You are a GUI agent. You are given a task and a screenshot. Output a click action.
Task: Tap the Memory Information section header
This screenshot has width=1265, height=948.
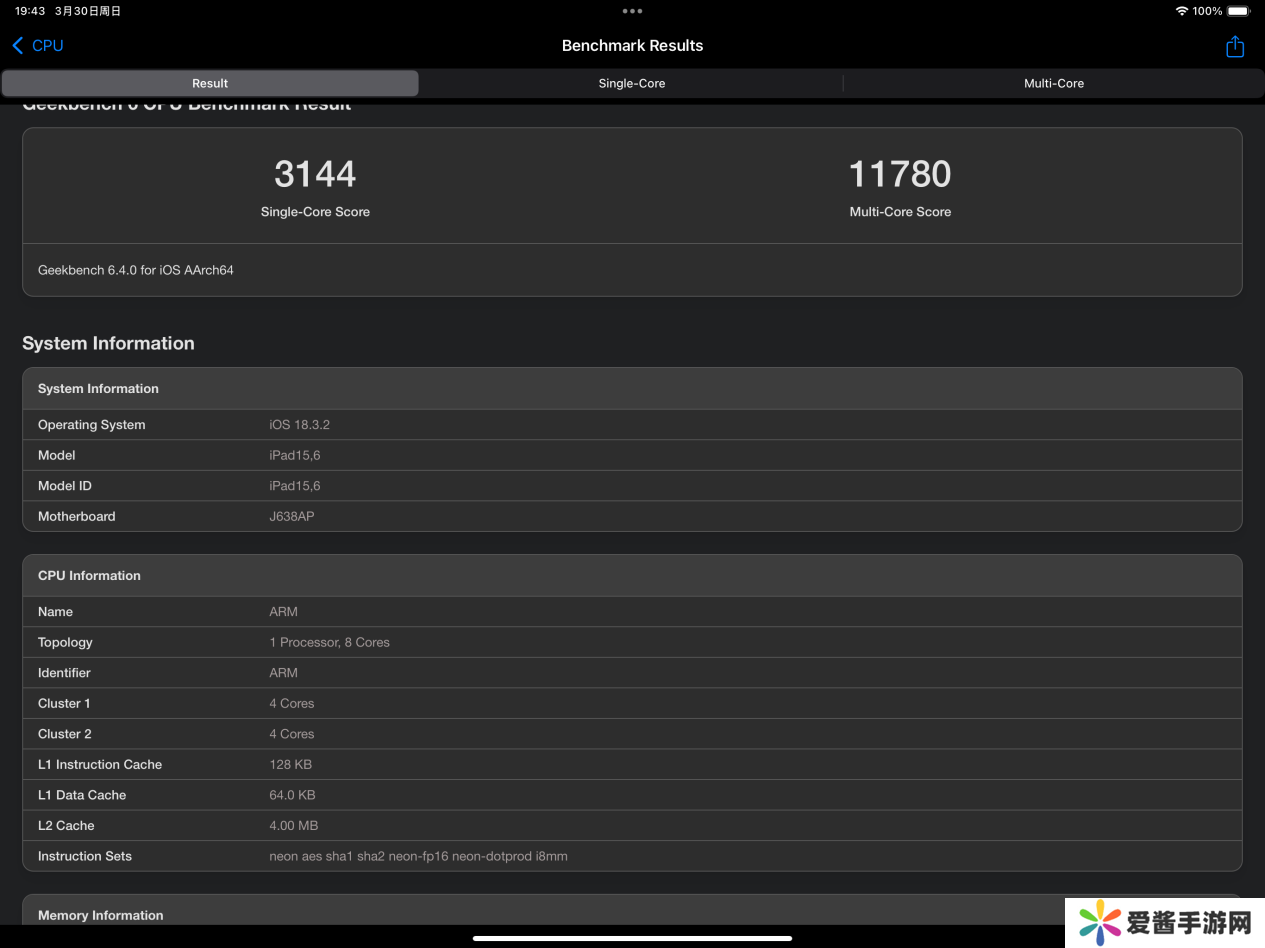100,915
